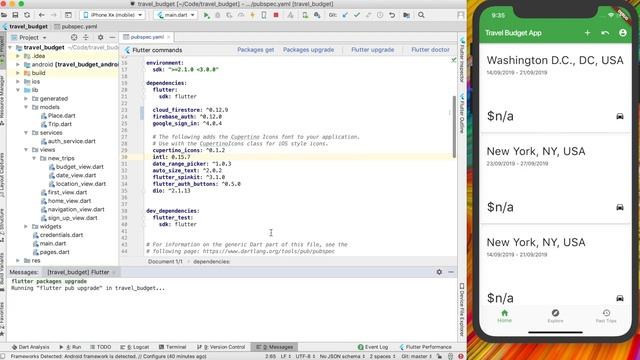
Task: Collapse the models folder
Action: tap(26, 107)
